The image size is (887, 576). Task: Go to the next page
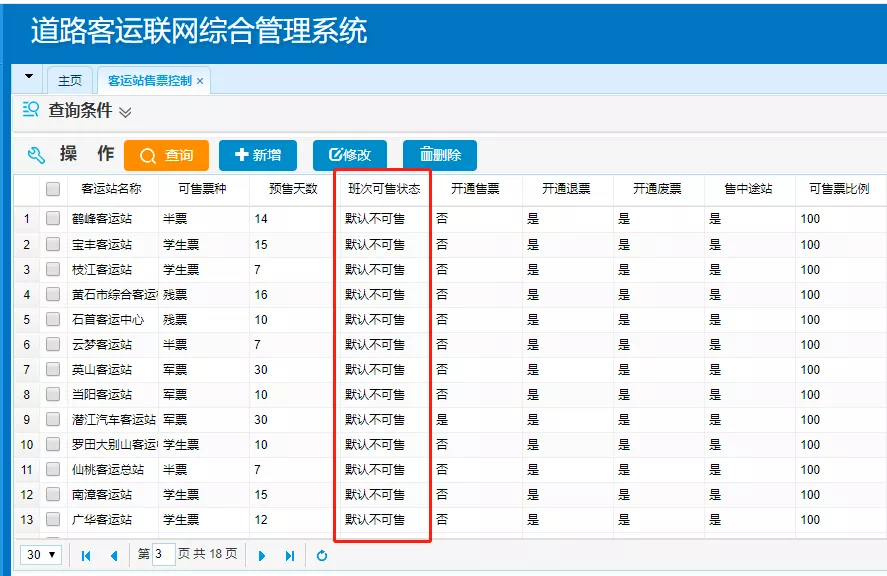[262, 554]
